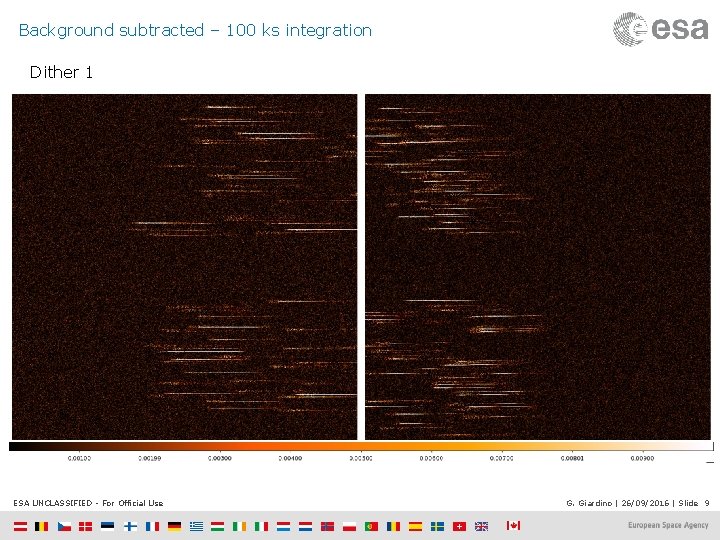Click the 'G. Giardino' author name

(x=589, y=503)
